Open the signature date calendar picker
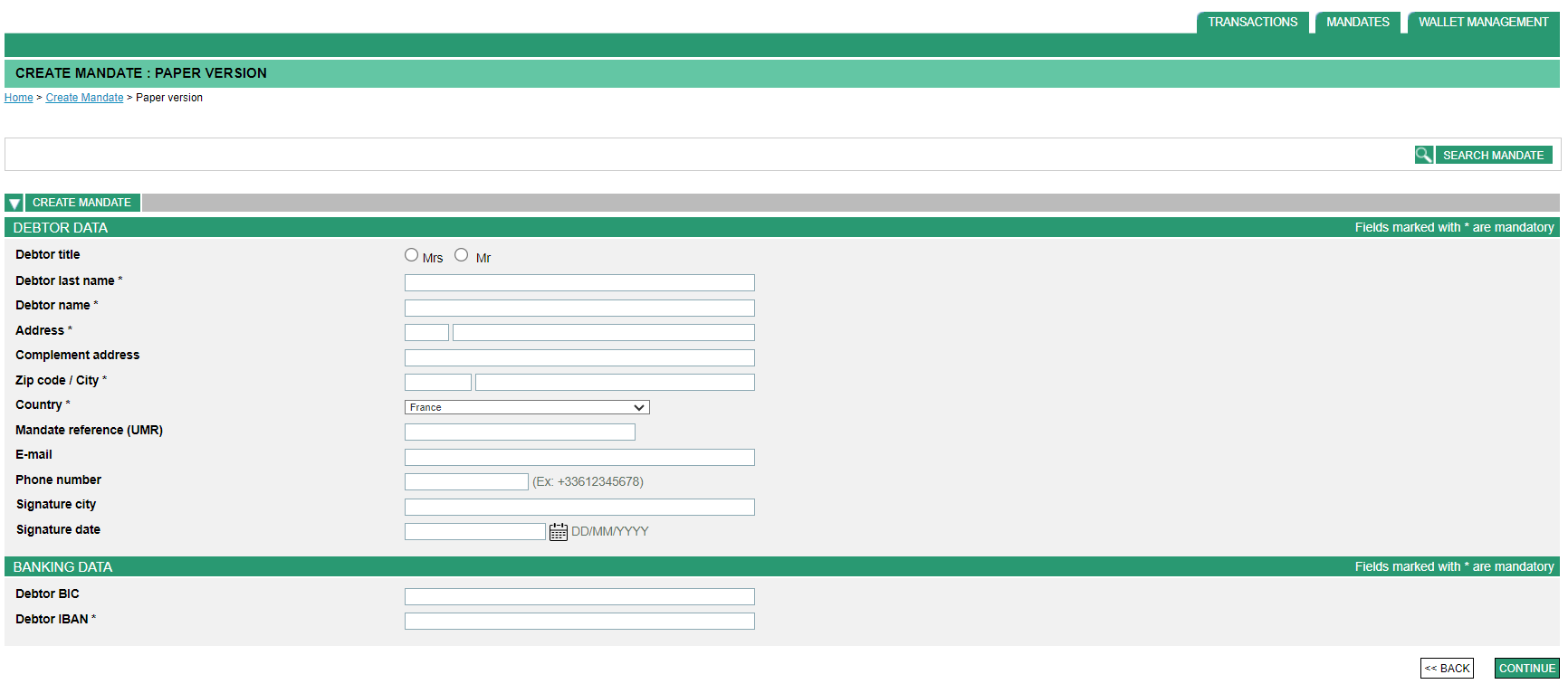Screen dimensions: 1568x684 click(x=558, y=532)
